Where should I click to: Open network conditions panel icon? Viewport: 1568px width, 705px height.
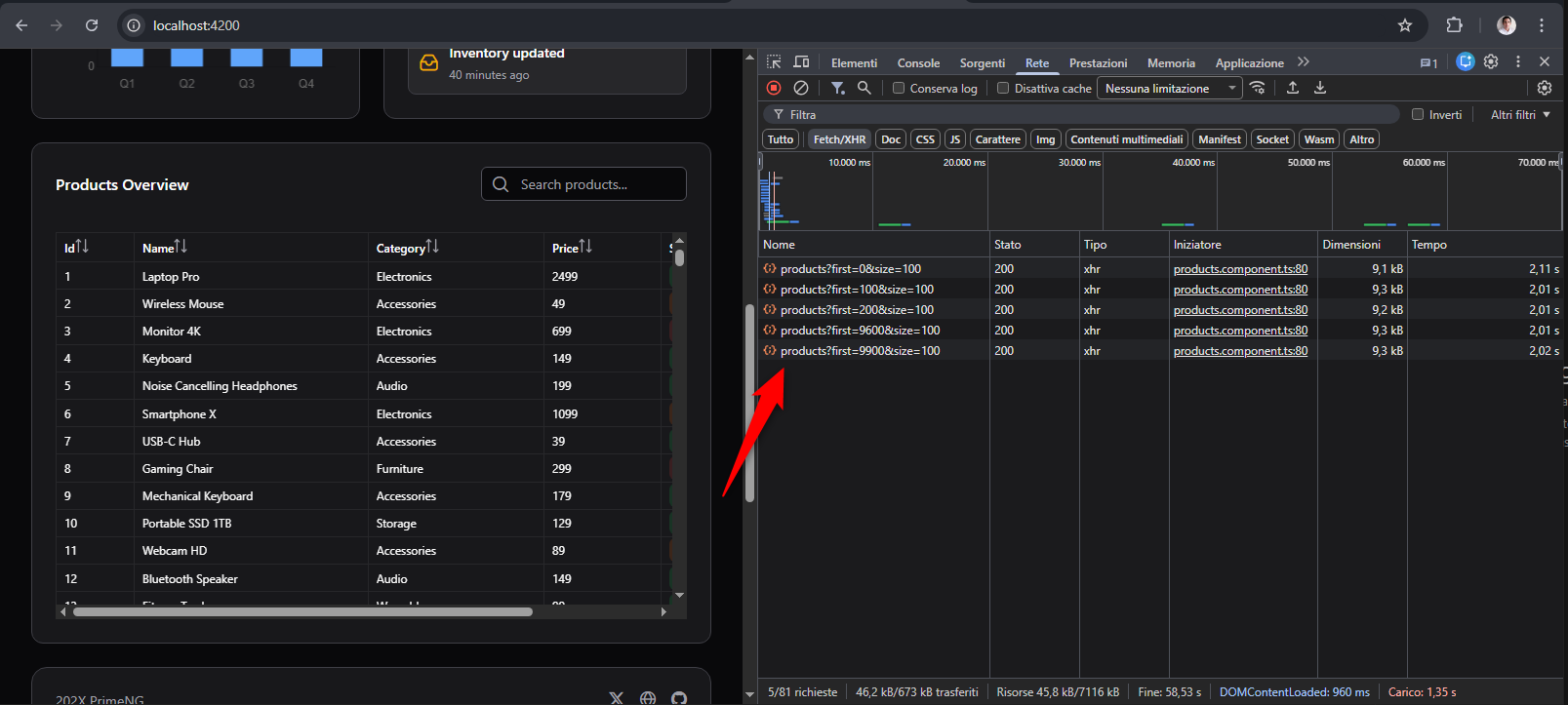pos(1258,88)
